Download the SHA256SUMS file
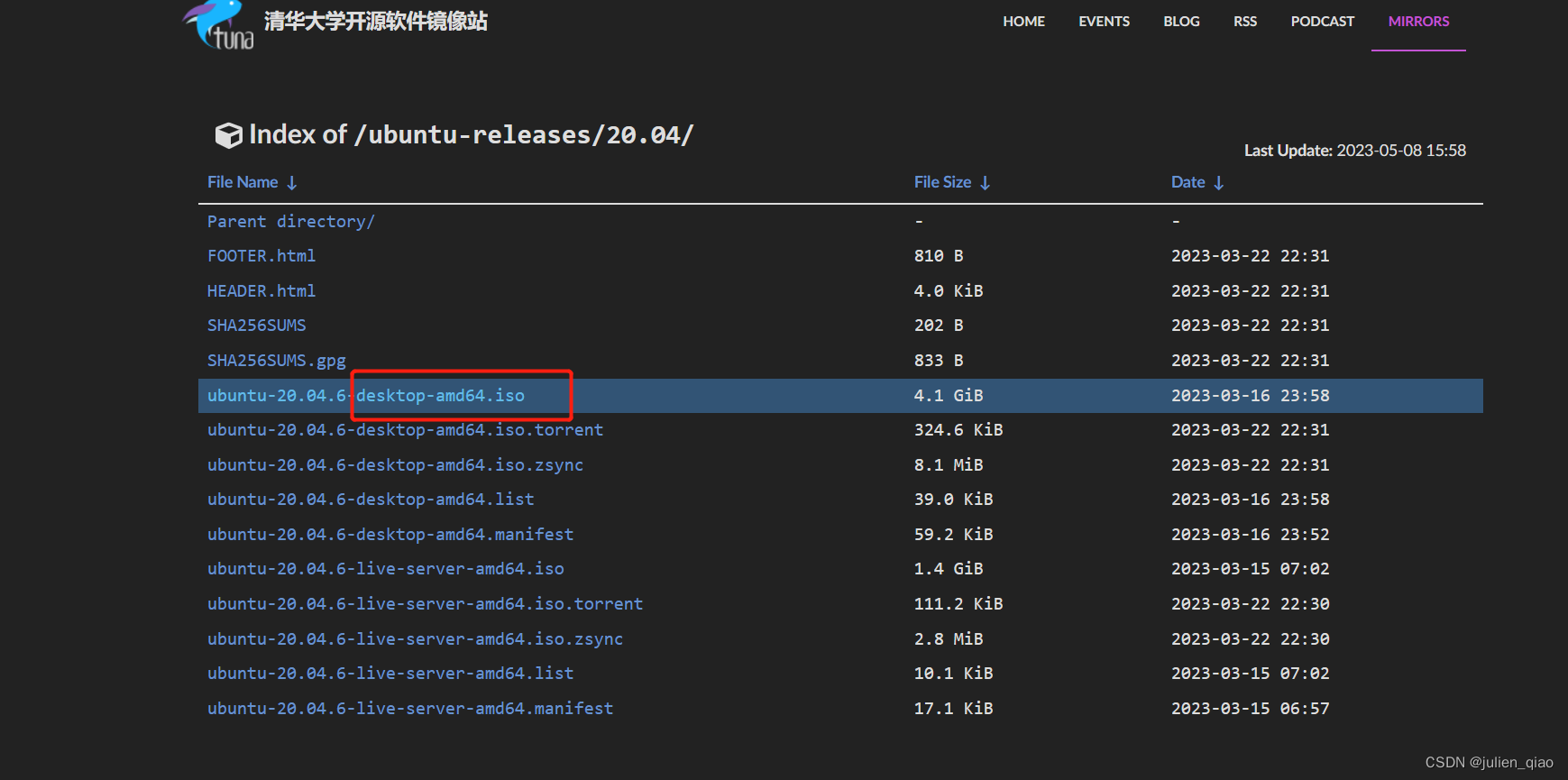The width and height of the screenshot is (1568, 780). coord(257,326)
